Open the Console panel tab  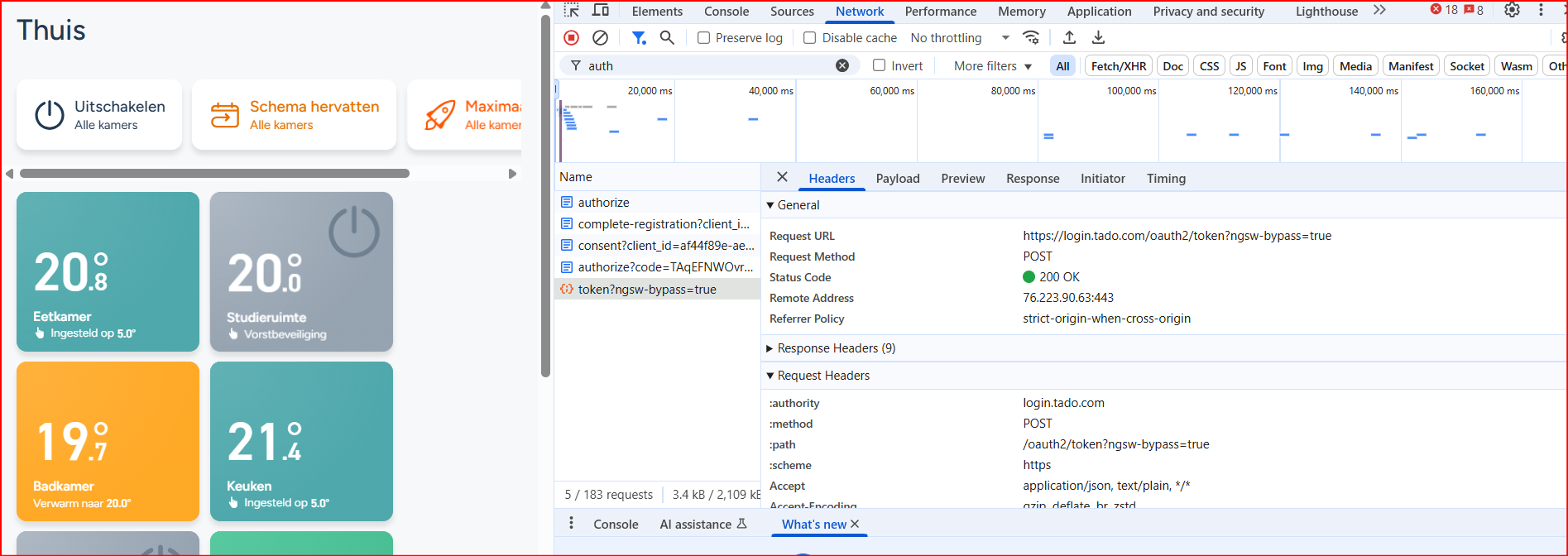pos(726,12)
